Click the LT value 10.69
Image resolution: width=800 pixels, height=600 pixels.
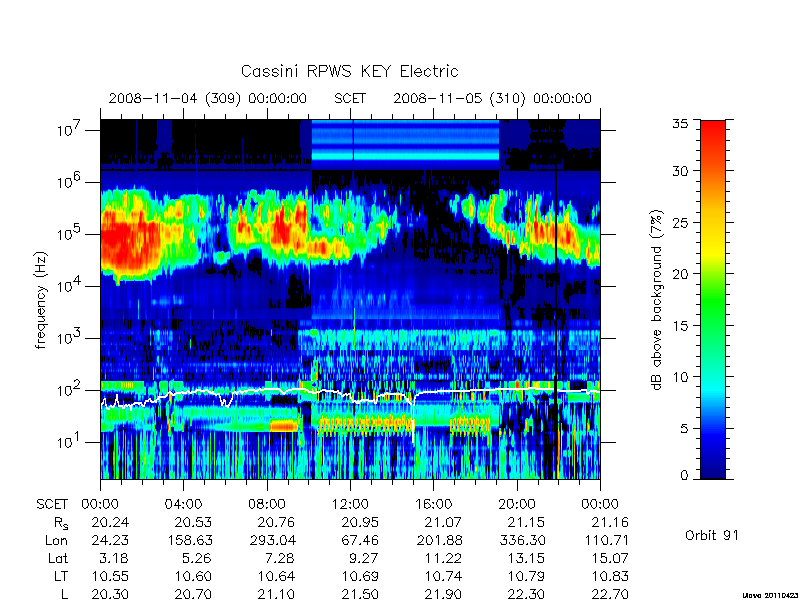[x=360, y=576]
